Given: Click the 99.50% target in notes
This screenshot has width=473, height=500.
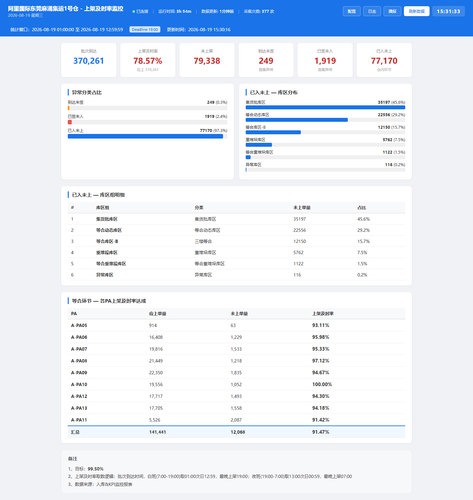Looking at the screenshot, I should [96, 469].
